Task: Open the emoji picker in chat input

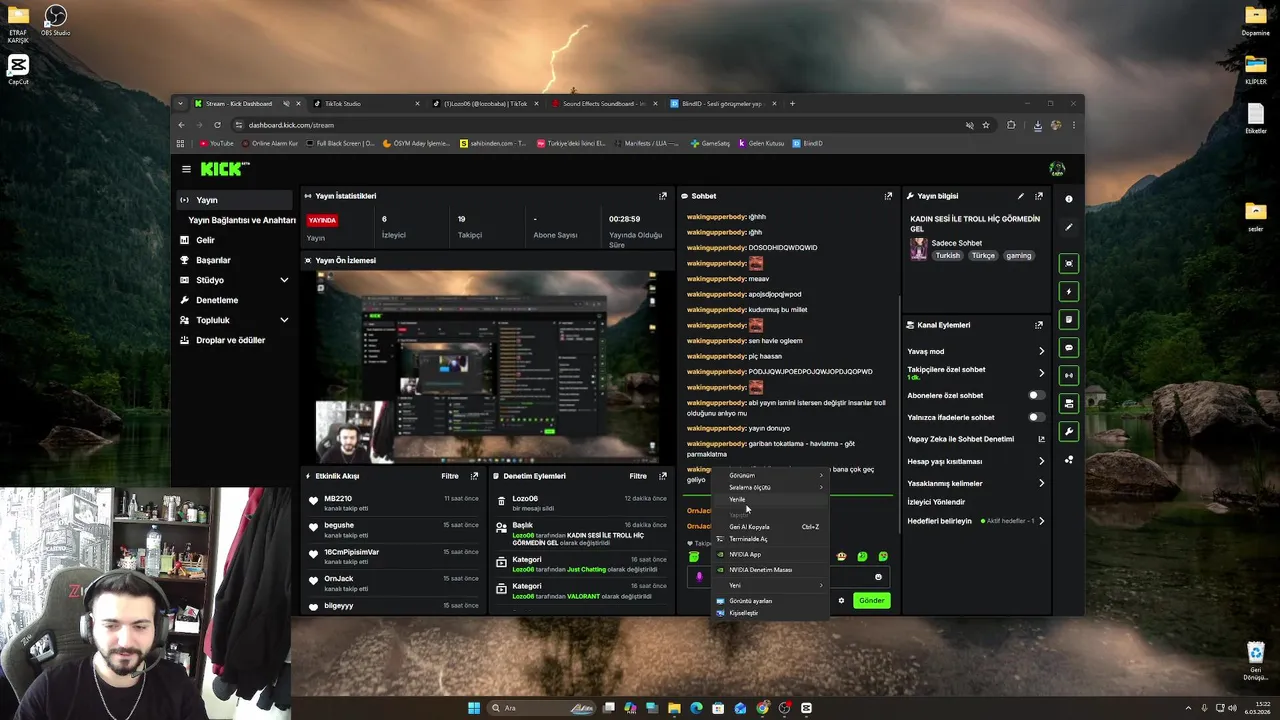Action: point(878,576)
